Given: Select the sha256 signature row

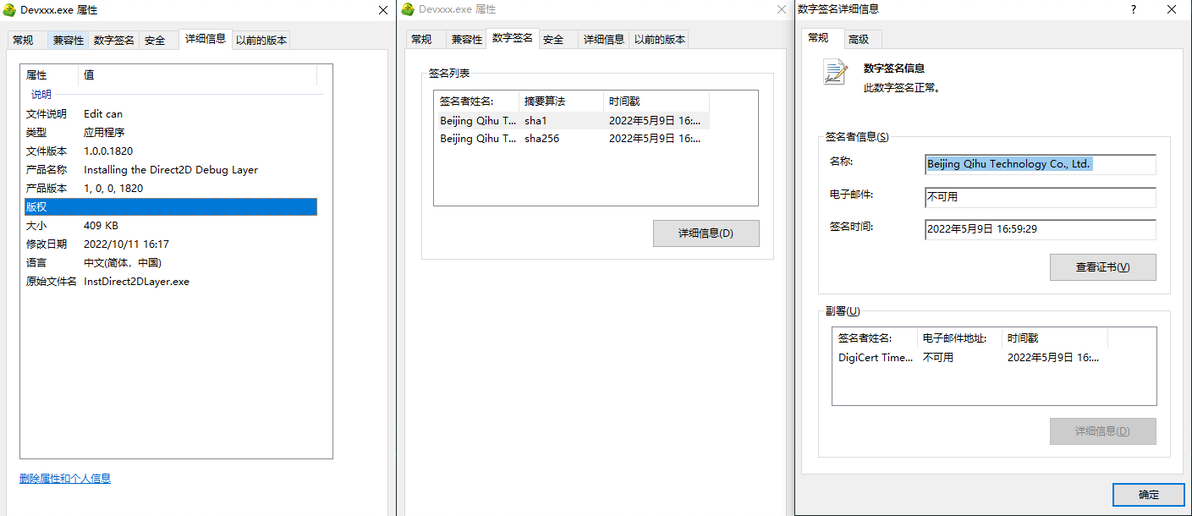Looking at the screenshot, I should tap(574, 138).
